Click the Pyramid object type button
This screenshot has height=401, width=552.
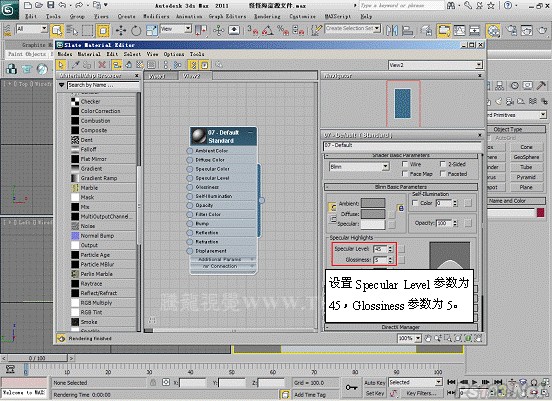[526, 177]
